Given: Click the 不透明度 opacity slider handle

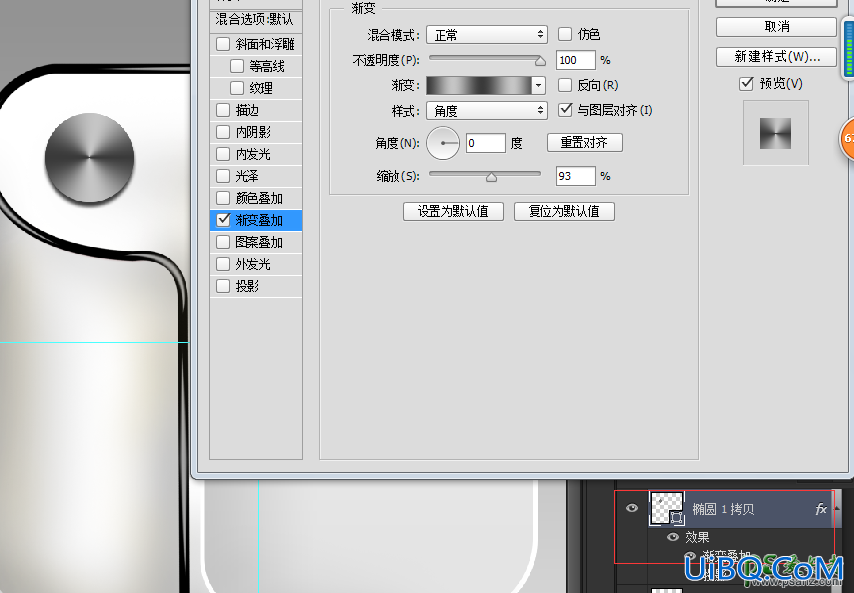Looking at the screenshot, I should tap(540, 61).
